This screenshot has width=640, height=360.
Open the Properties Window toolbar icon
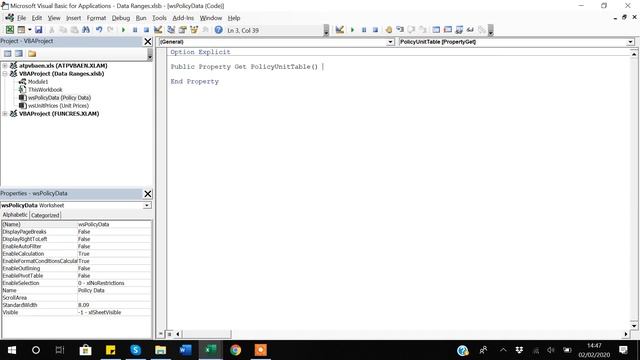182,30
